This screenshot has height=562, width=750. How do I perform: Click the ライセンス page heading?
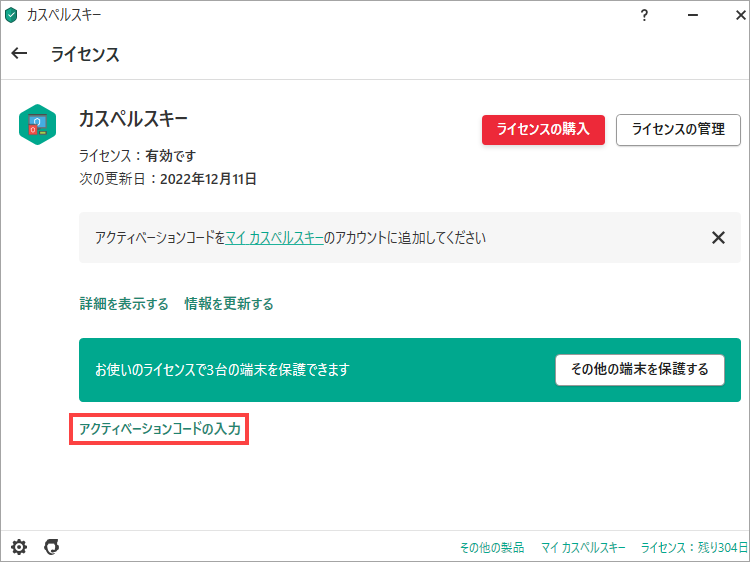[85, 54]
